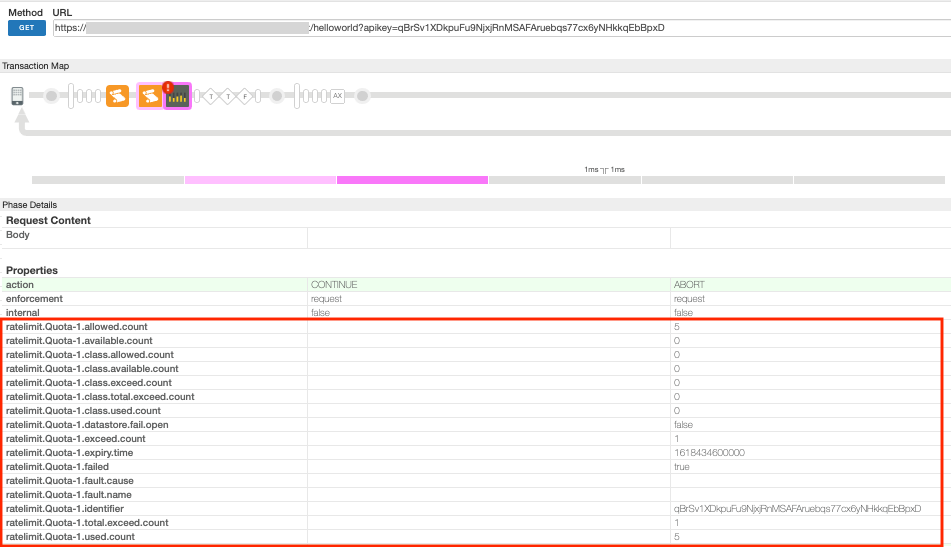The width and height of the screenshot is (951, 547).
Task: Select the light pink timeline segment
Action: tap(260, 180)
